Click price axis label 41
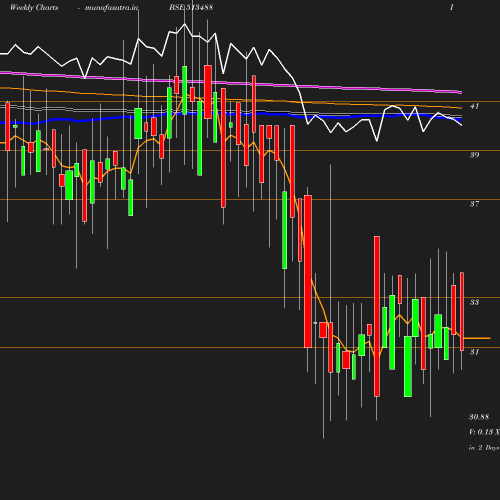The image size is (500, 500). [474, 106]
